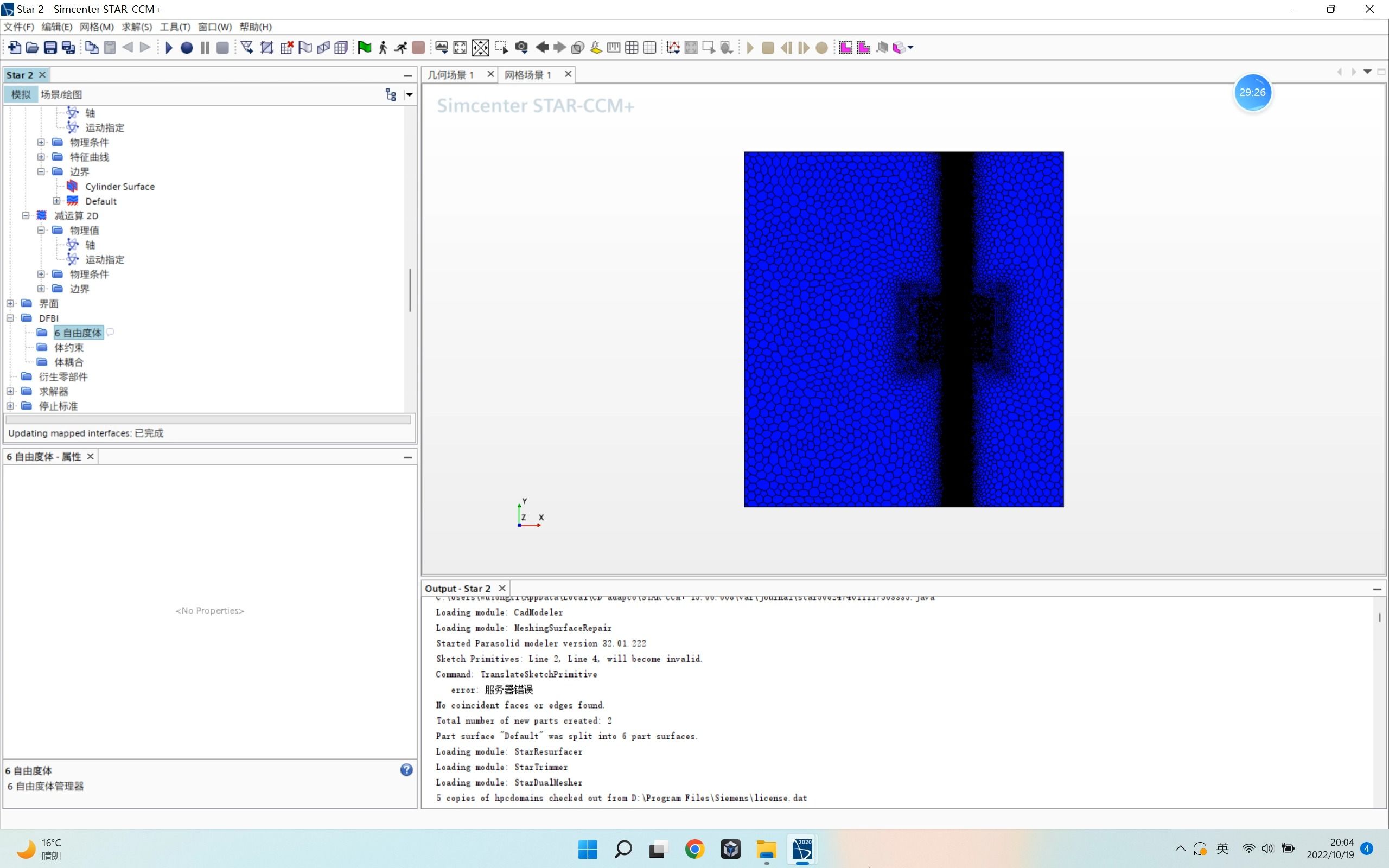This screenshot has height=868, width=1389.
Task: Select 体耦合 under DFBI
Action: 69,362
